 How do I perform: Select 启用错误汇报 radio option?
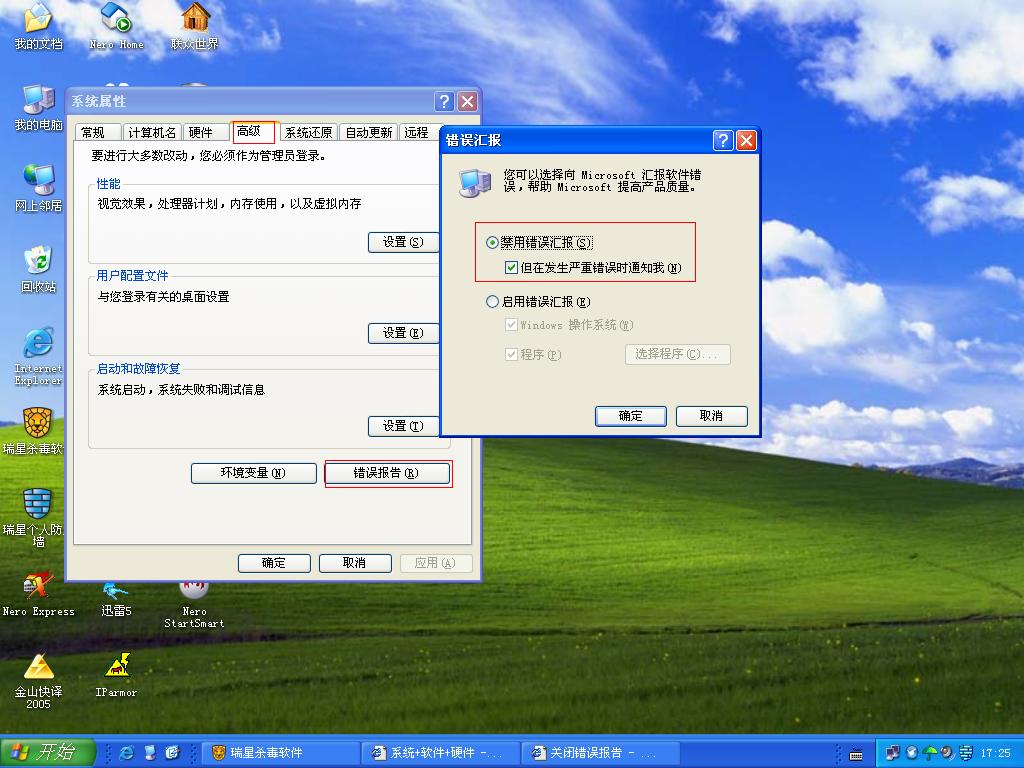pyautogui.click(x=538, y=302)
